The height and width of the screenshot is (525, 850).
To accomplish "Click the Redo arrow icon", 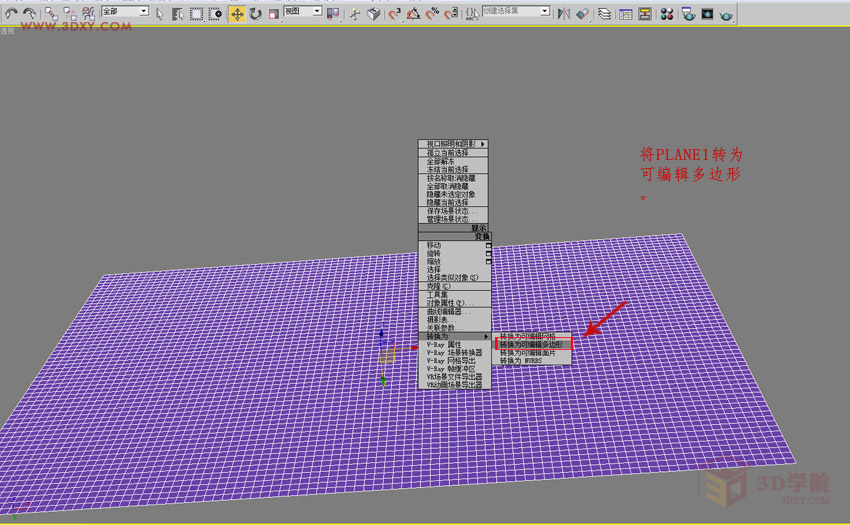I will tap(29, 13).
